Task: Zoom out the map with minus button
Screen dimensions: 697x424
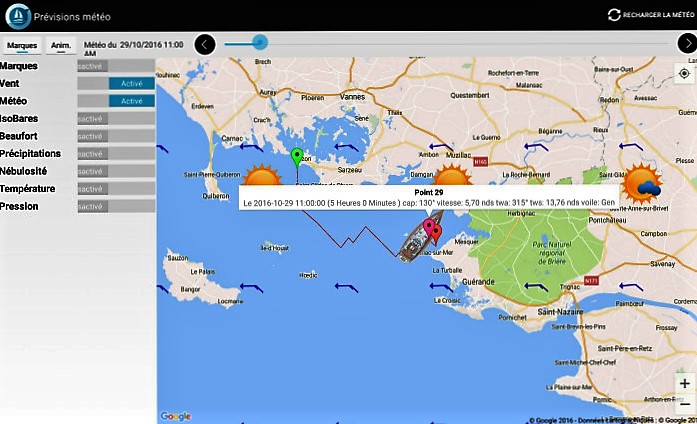Action: pyautogui.click(x=685, y=404)
